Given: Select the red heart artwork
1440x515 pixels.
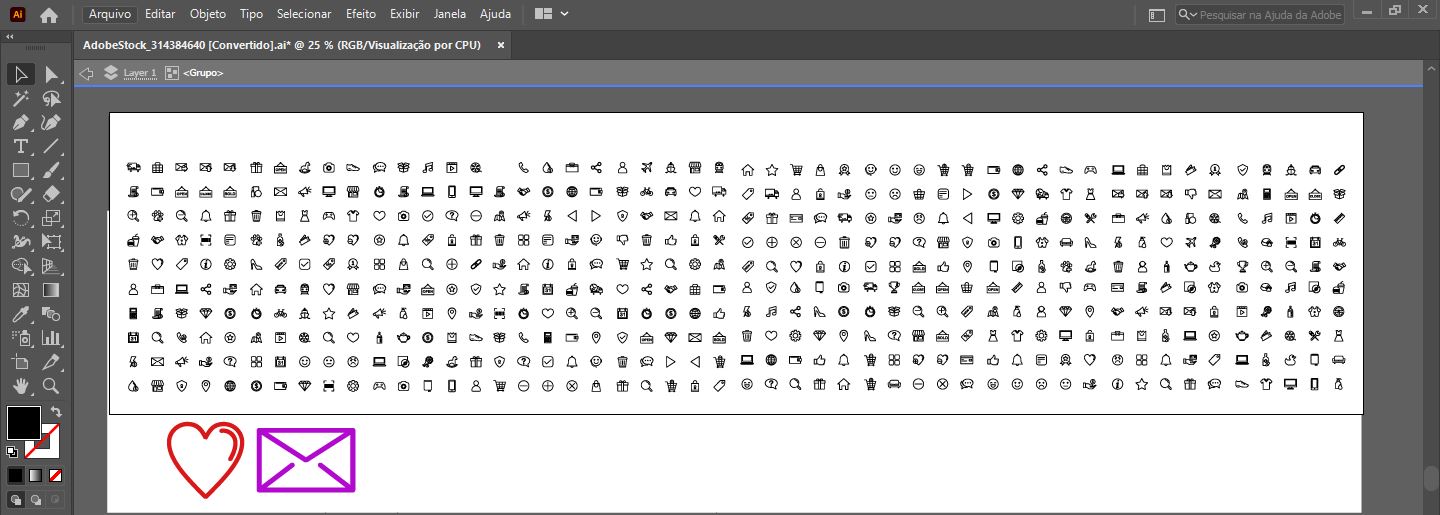Looking at the screenshot, I should [x=205, y=459].
